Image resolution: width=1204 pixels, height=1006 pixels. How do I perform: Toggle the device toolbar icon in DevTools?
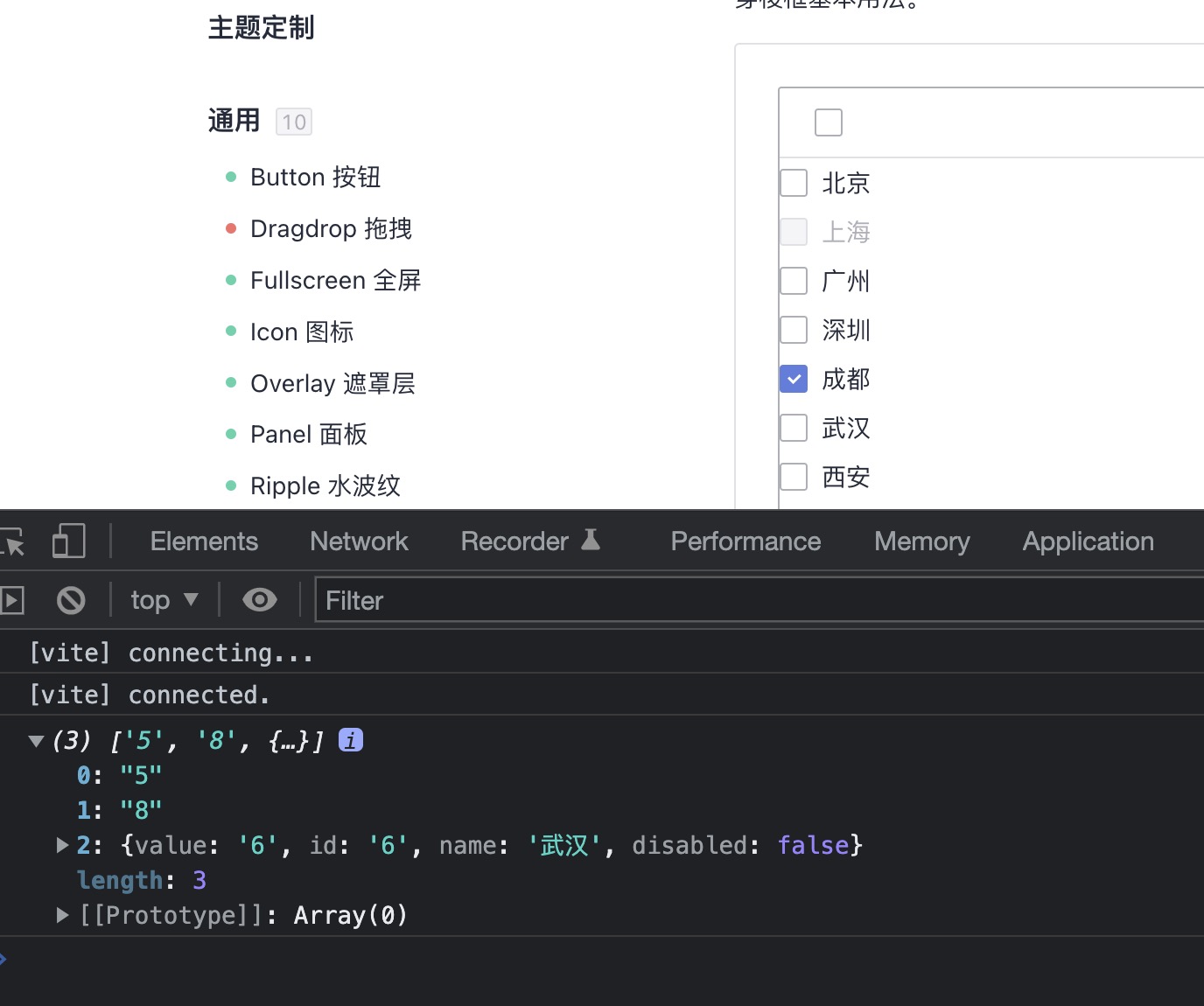tap(68, 541)
